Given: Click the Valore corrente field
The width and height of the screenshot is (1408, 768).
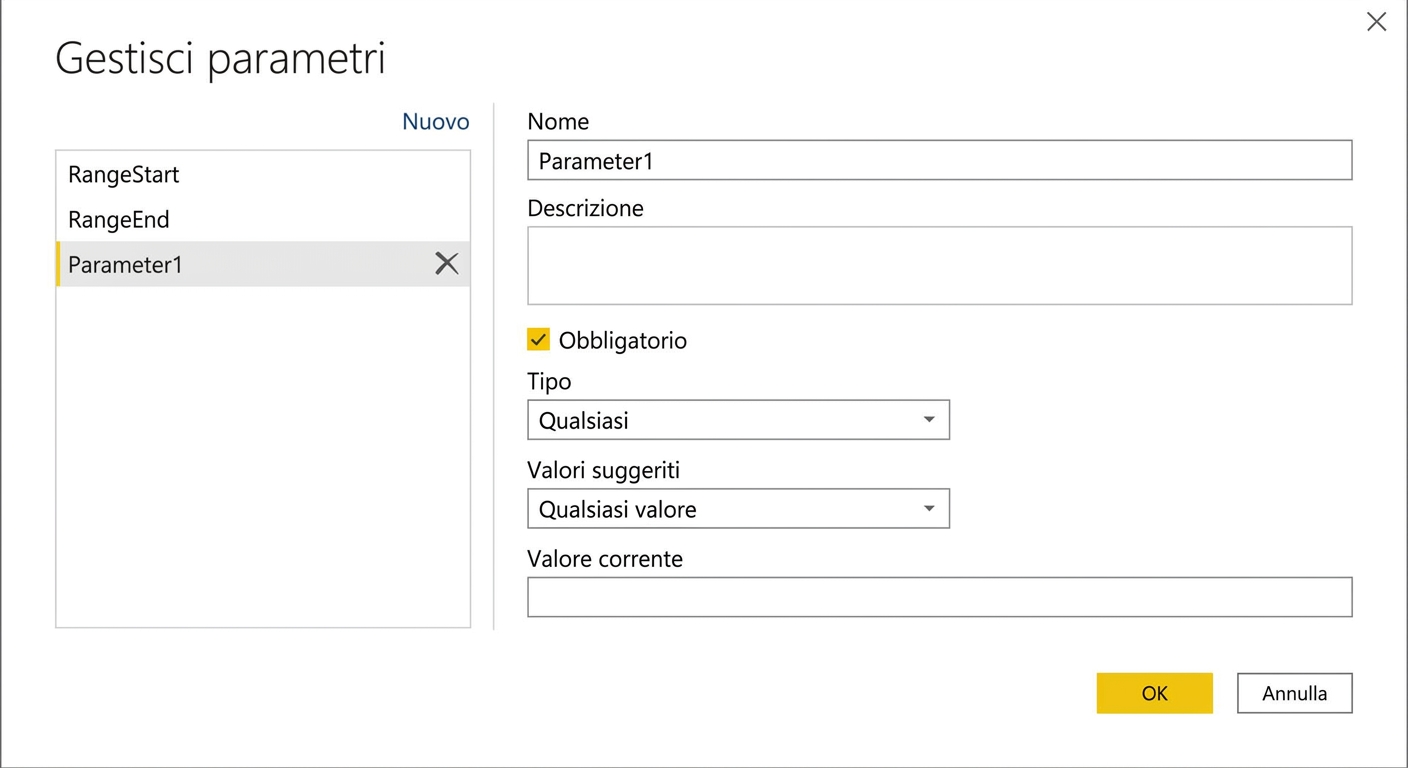Looking at the screenshot, I should 940,597.
